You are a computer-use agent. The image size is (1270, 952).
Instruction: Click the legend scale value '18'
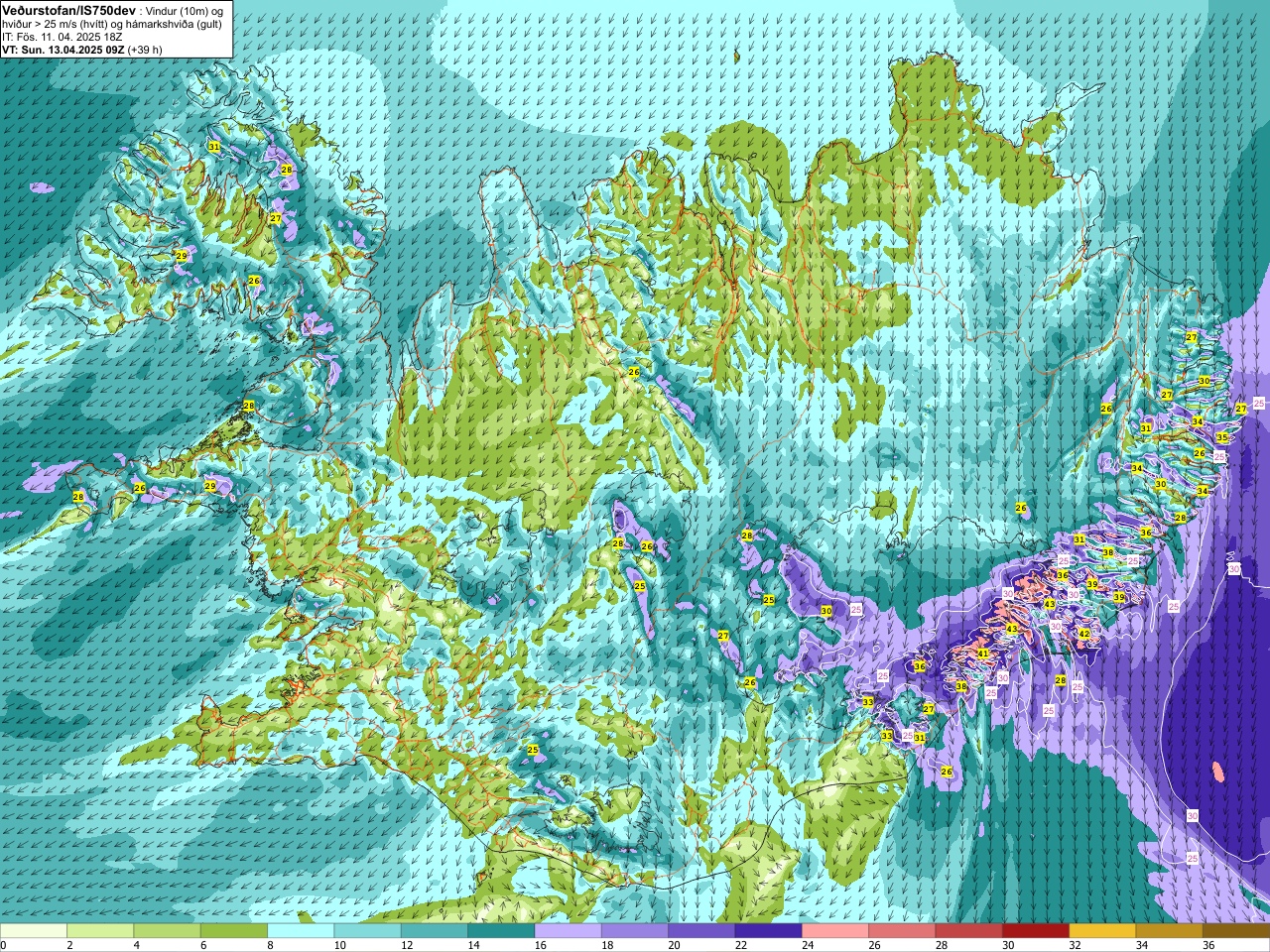tap(606, 945)
